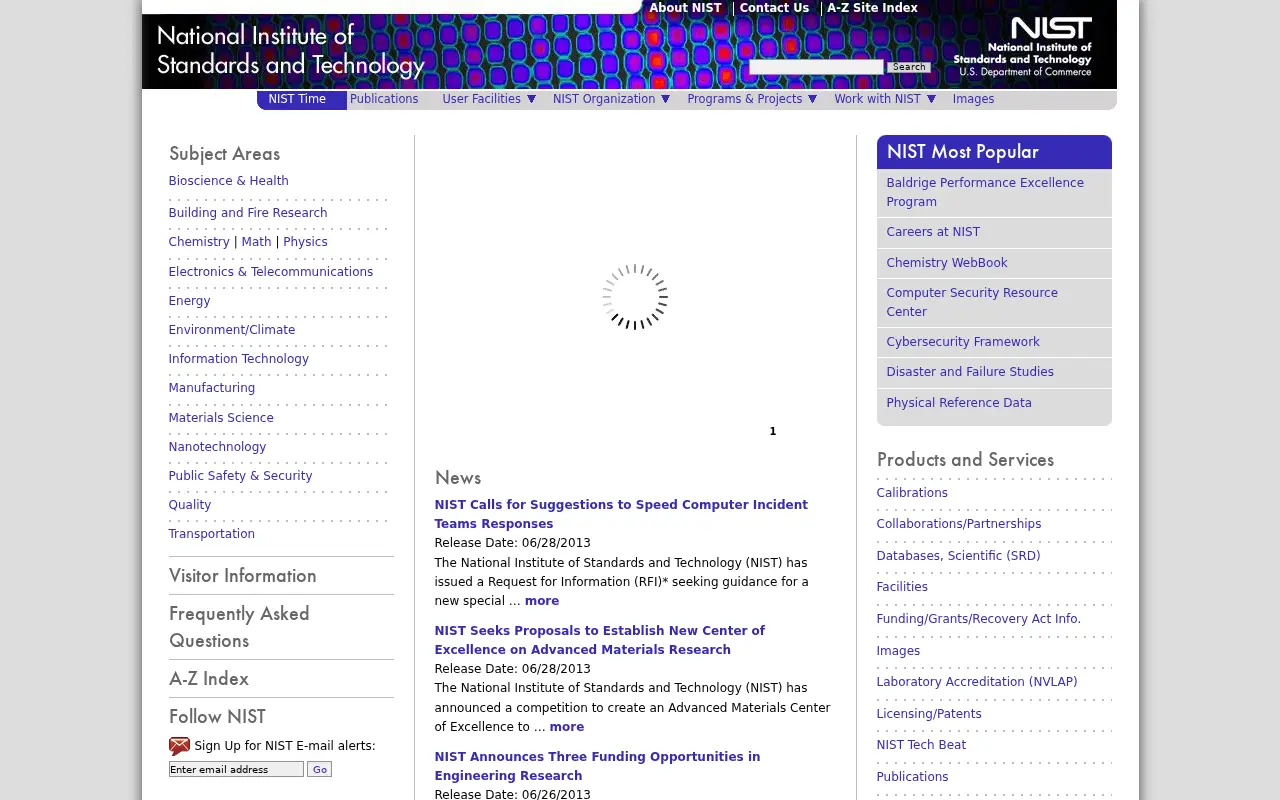Click National Institute of Standards and Technology banner title
The image size is (1280, 800).
(290, 51)
